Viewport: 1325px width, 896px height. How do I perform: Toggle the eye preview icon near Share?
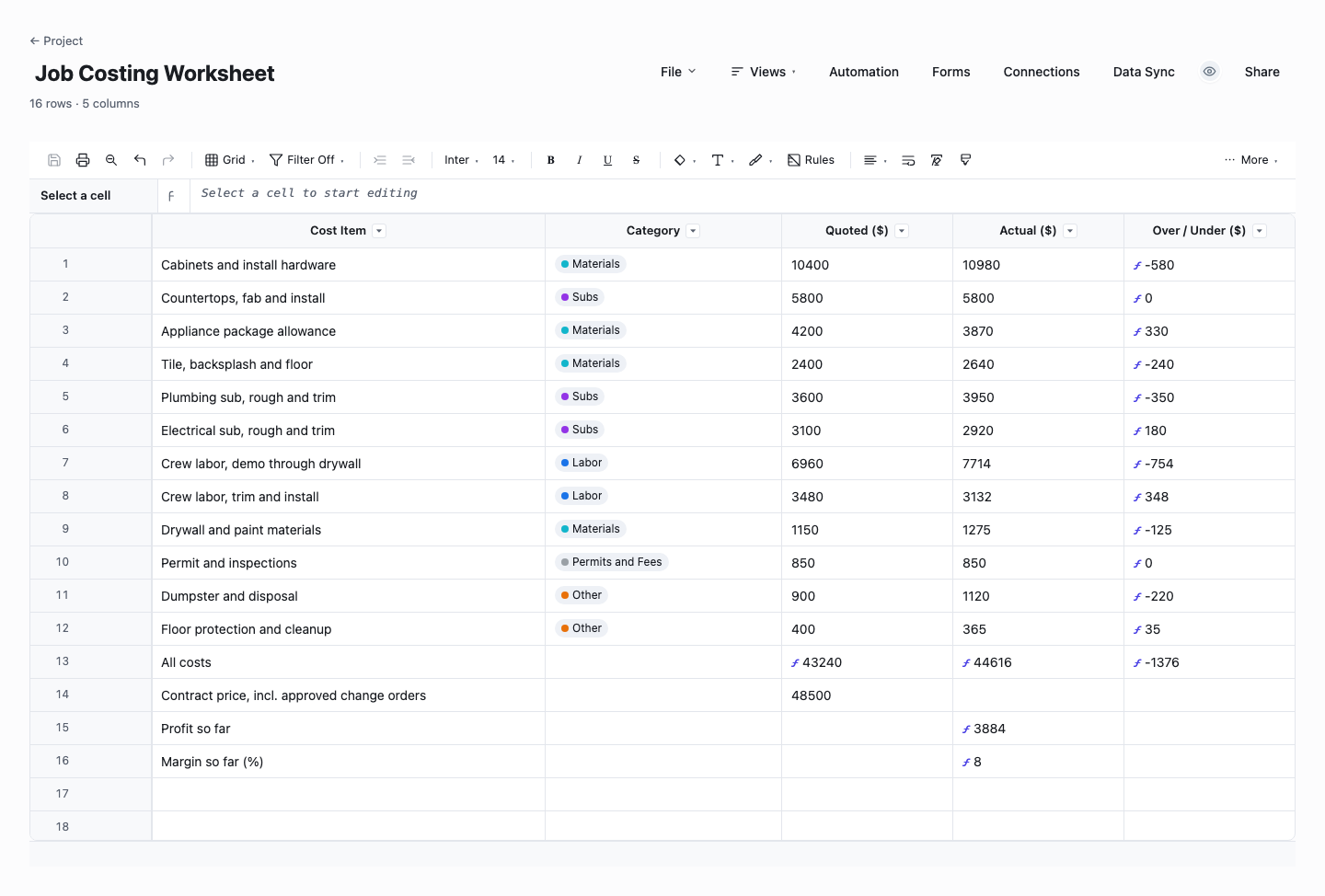point(1210,72)
